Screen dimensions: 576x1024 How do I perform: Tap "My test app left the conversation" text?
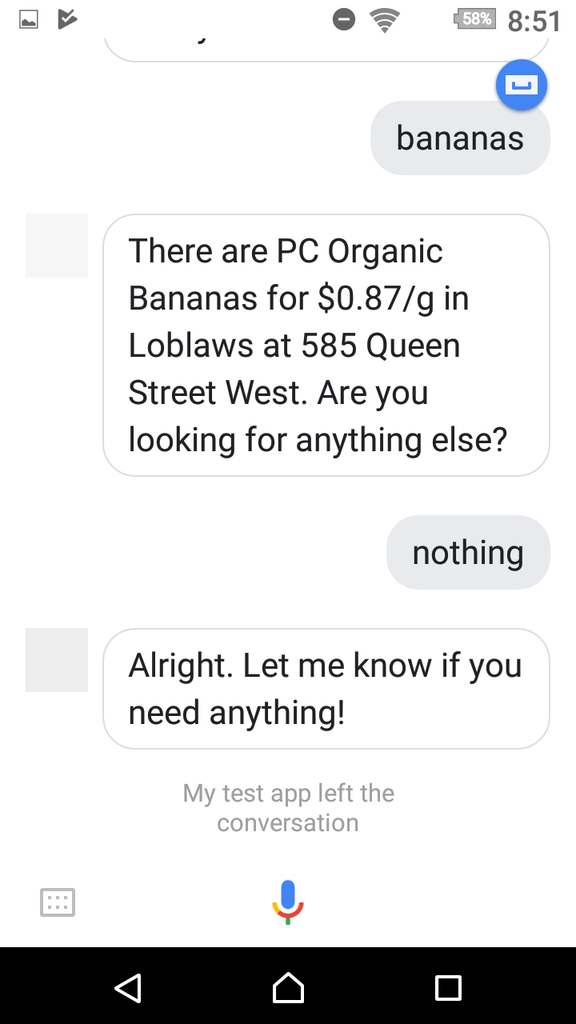tap(288, 808)
